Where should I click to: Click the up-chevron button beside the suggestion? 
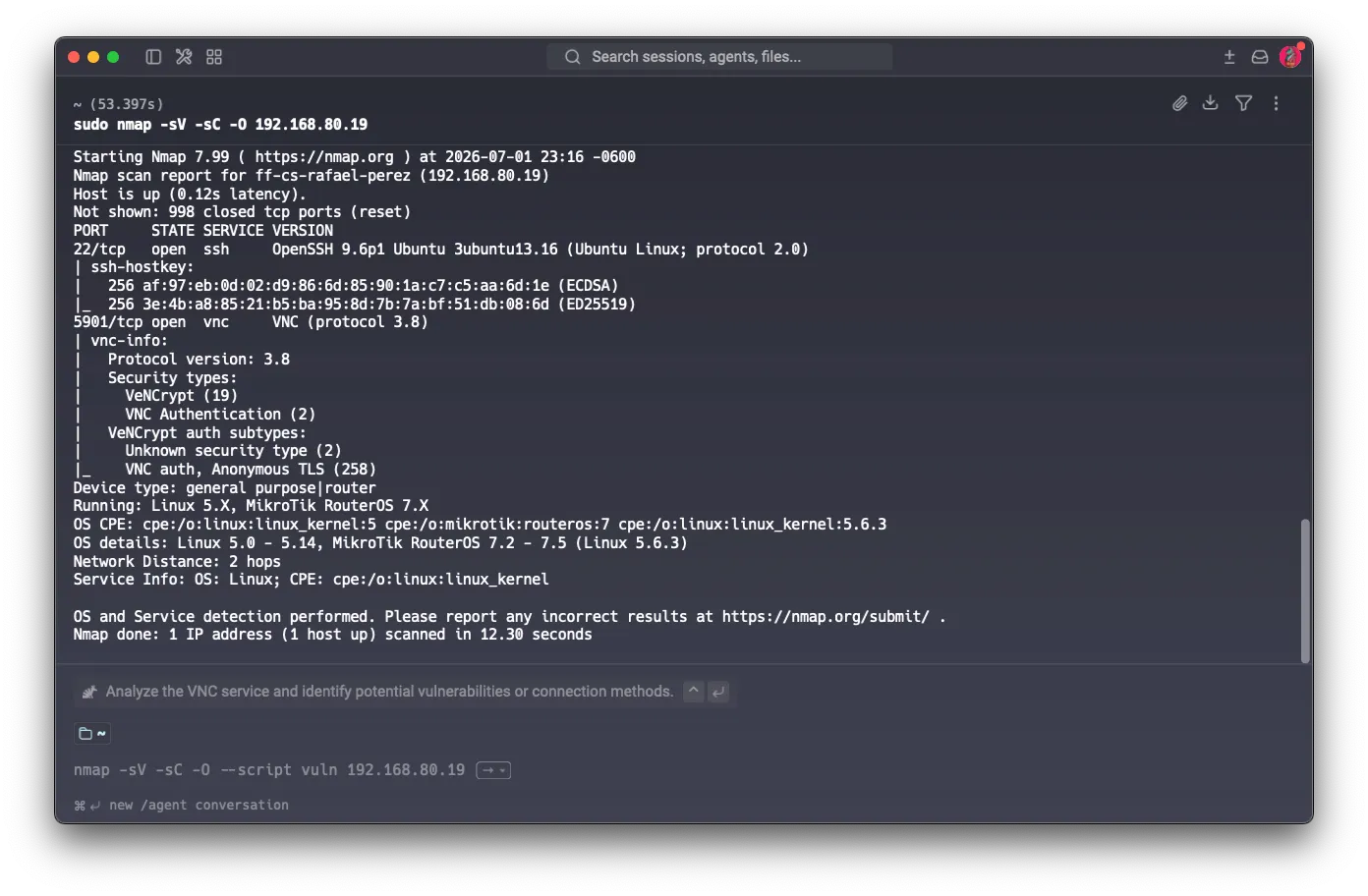click(694, 692)
